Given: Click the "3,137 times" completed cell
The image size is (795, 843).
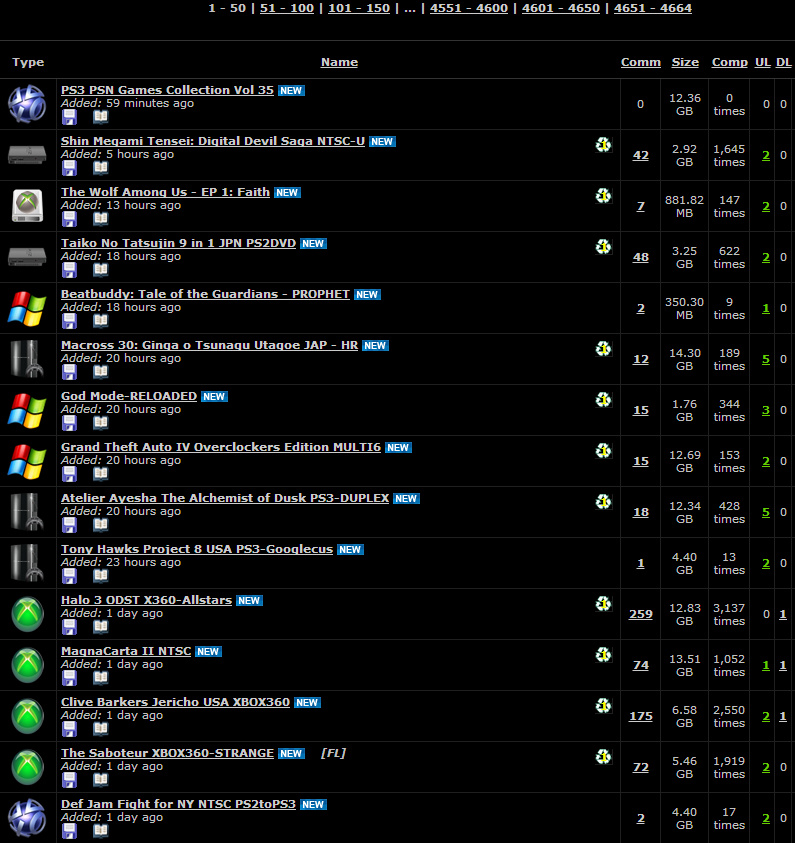Looking at the screenshot, I should (x=729, y=615).
